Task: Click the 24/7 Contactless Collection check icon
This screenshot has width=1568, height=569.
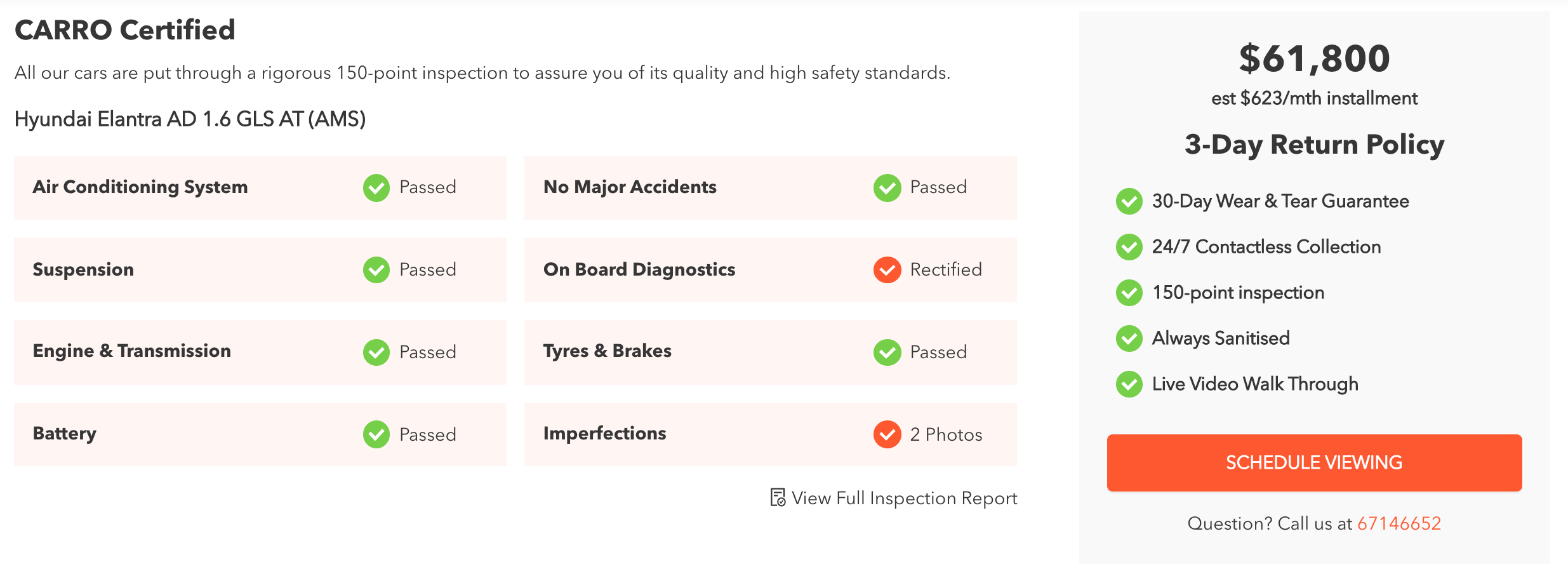Action: pos(1129,247)
